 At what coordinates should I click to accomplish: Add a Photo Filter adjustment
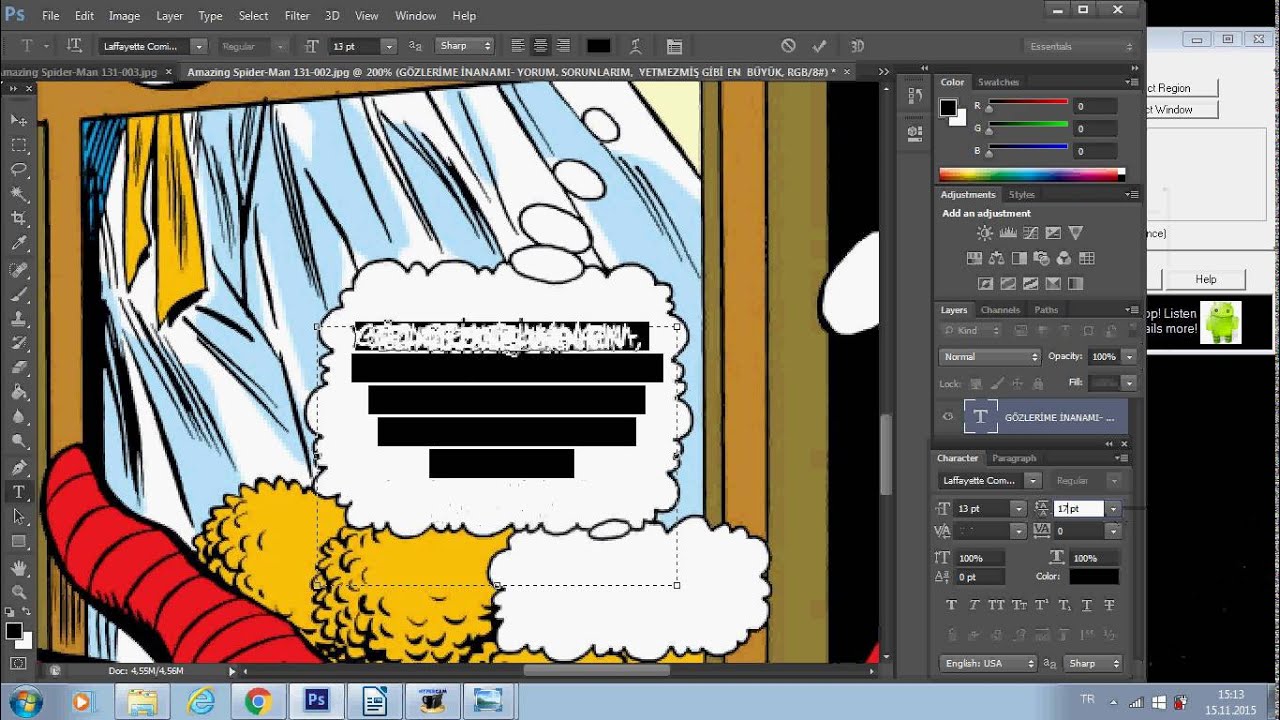point(1042,258)
